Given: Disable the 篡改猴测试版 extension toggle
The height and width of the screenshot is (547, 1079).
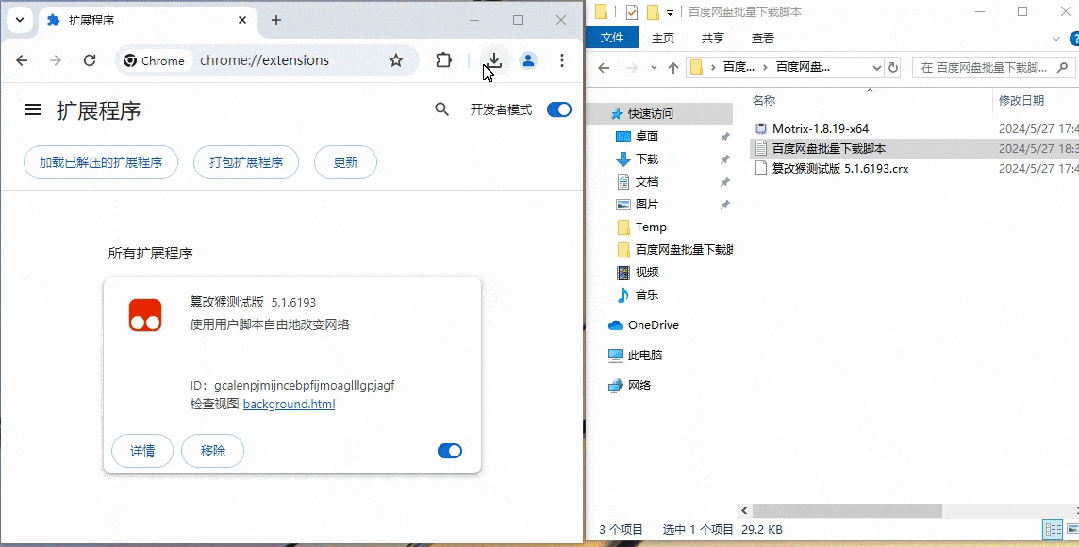Looking at the screenshot, I should click(x=450, y=451).
